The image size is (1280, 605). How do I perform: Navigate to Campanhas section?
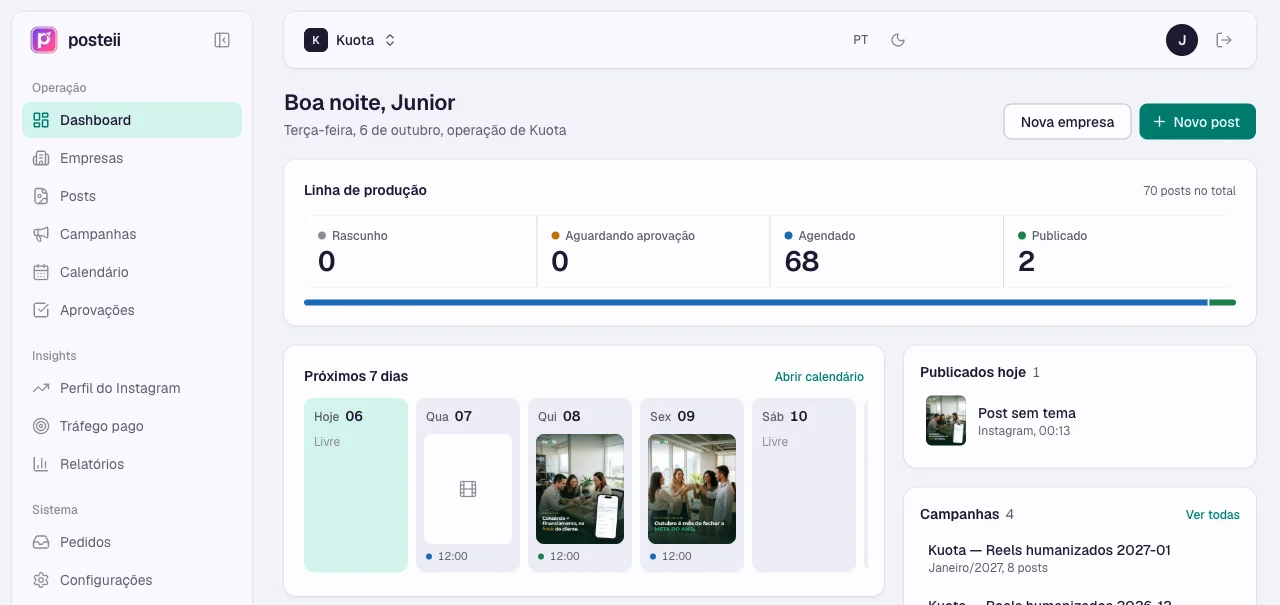[x=132, y=234]
